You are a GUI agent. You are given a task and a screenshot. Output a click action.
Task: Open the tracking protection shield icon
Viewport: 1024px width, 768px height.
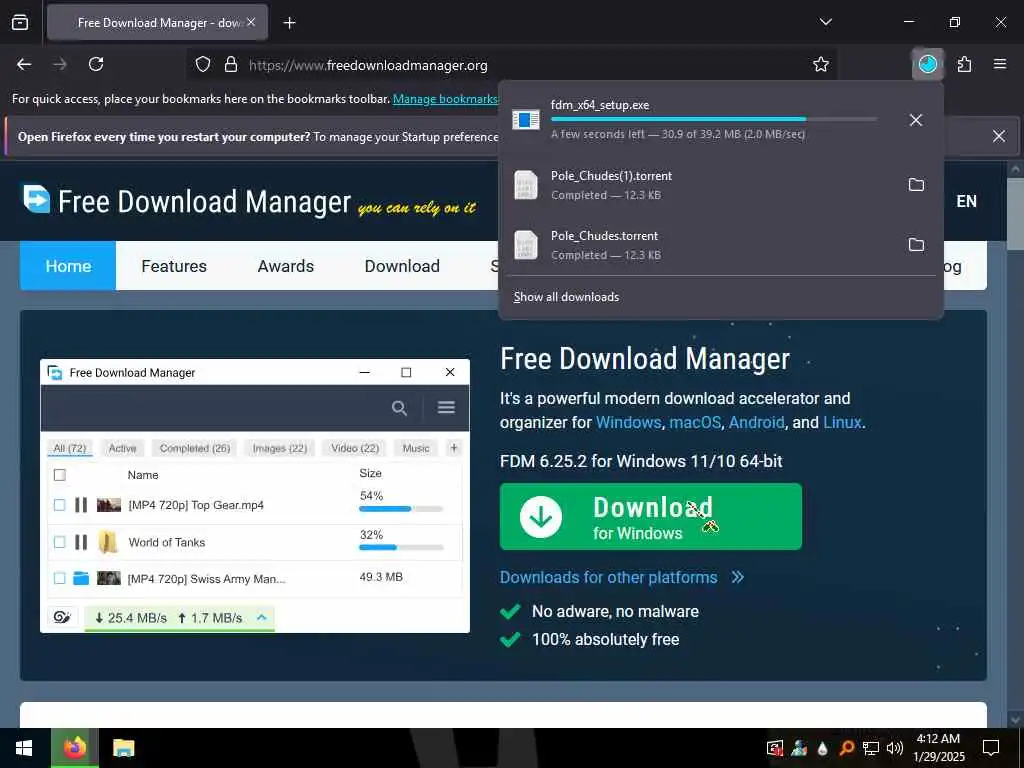tap(203, 65)
